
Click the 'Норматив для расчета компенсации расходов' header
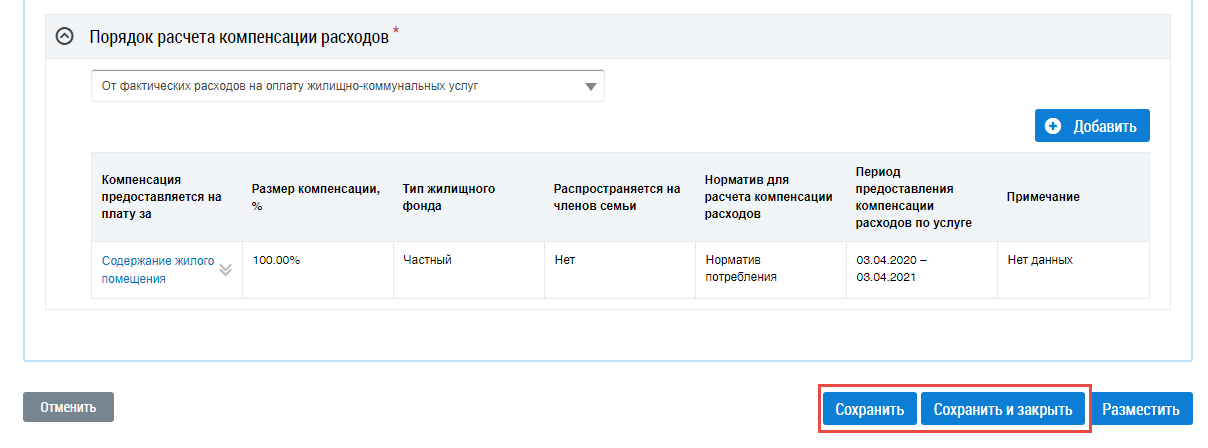(x=768, y=197)
